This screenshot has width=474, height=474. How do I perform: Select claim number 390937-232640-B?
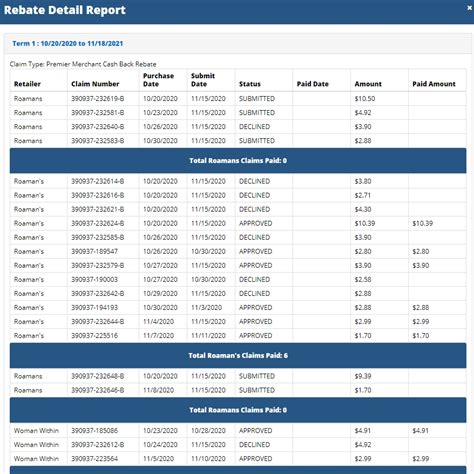(98, 127)
